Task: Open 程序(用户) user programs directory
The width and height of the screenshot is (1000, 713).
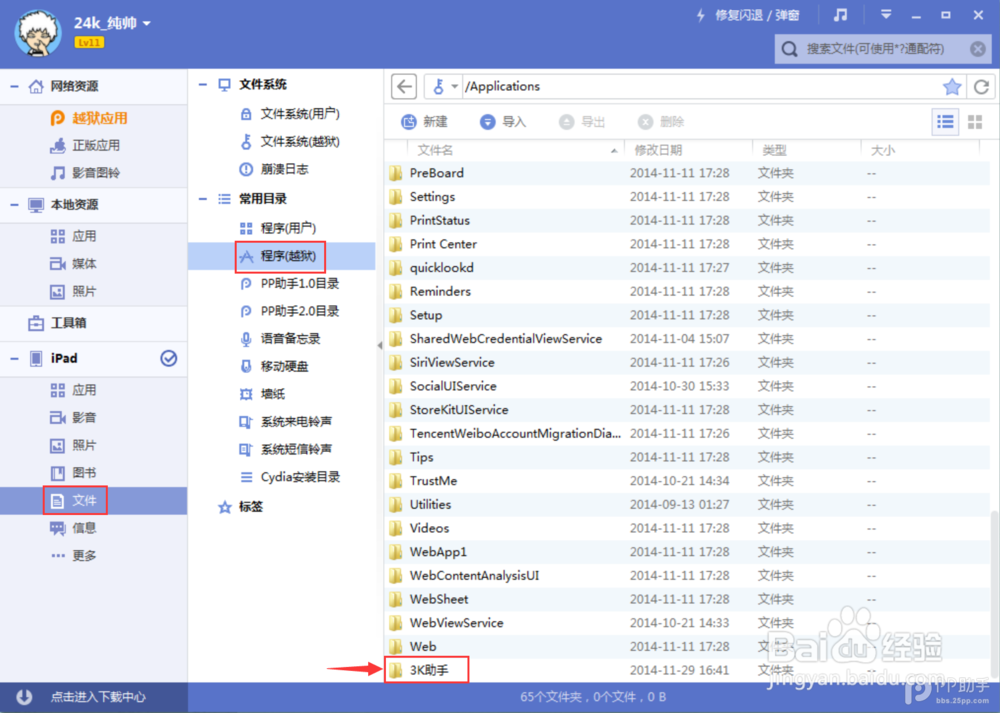Action: coord(278,228)
